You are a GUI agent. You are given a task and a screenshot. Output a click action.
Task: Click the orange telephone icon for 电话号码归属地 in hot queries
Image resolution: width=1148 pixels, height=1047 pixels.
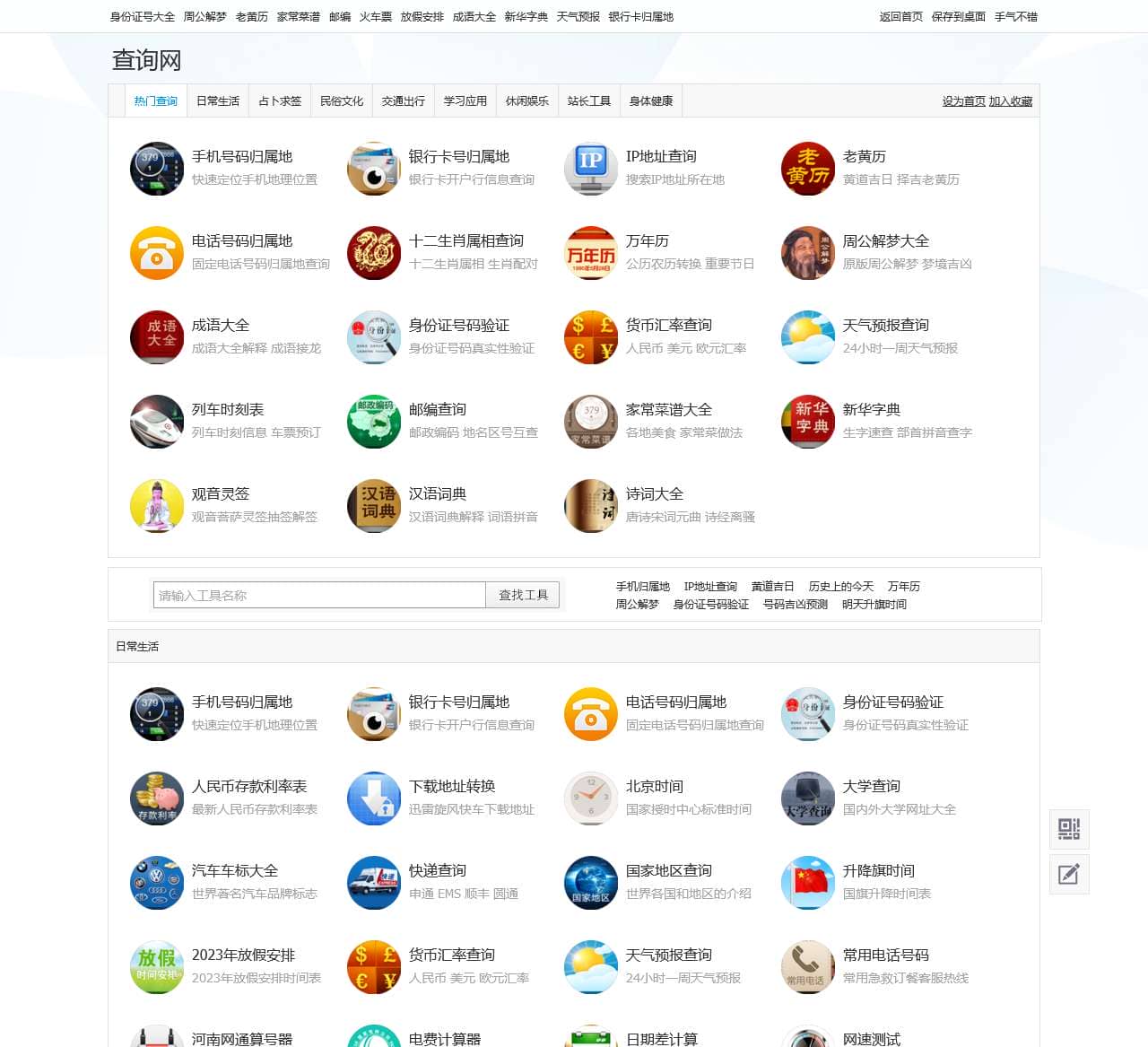point(157,253)
